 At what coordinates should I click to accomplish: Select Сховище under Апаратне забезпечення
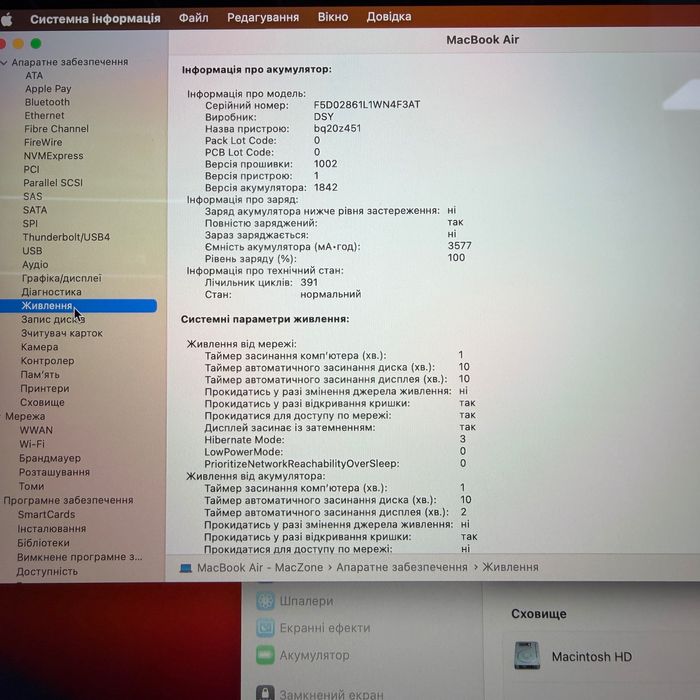(42, 402)
